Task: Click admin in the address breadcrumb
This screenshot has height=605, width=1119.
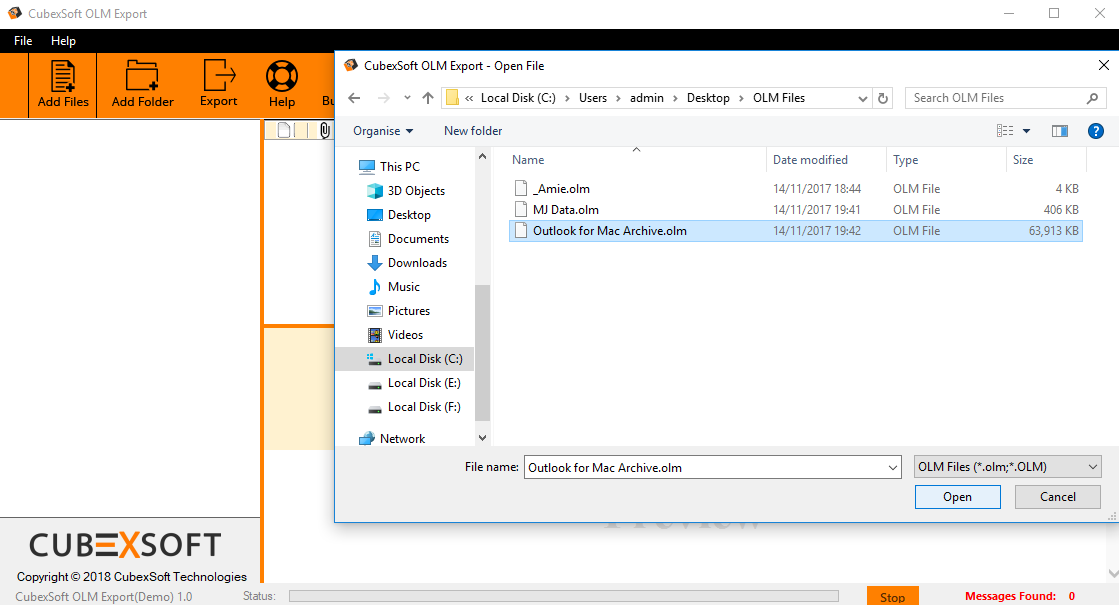Action: click(647, 98)
